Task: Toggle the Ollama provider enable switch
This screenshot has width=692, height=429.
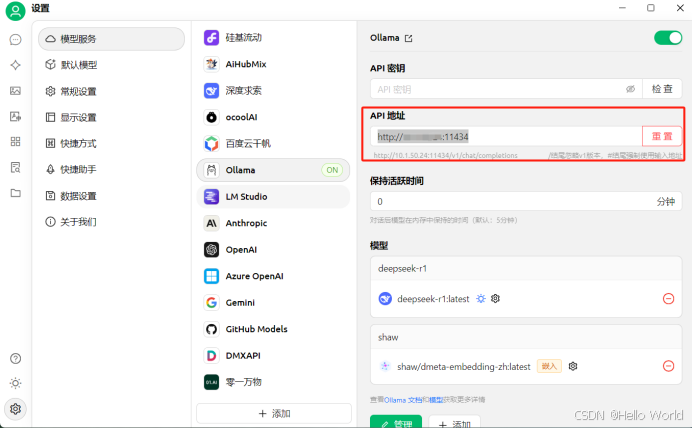Action: pos(668,38)
